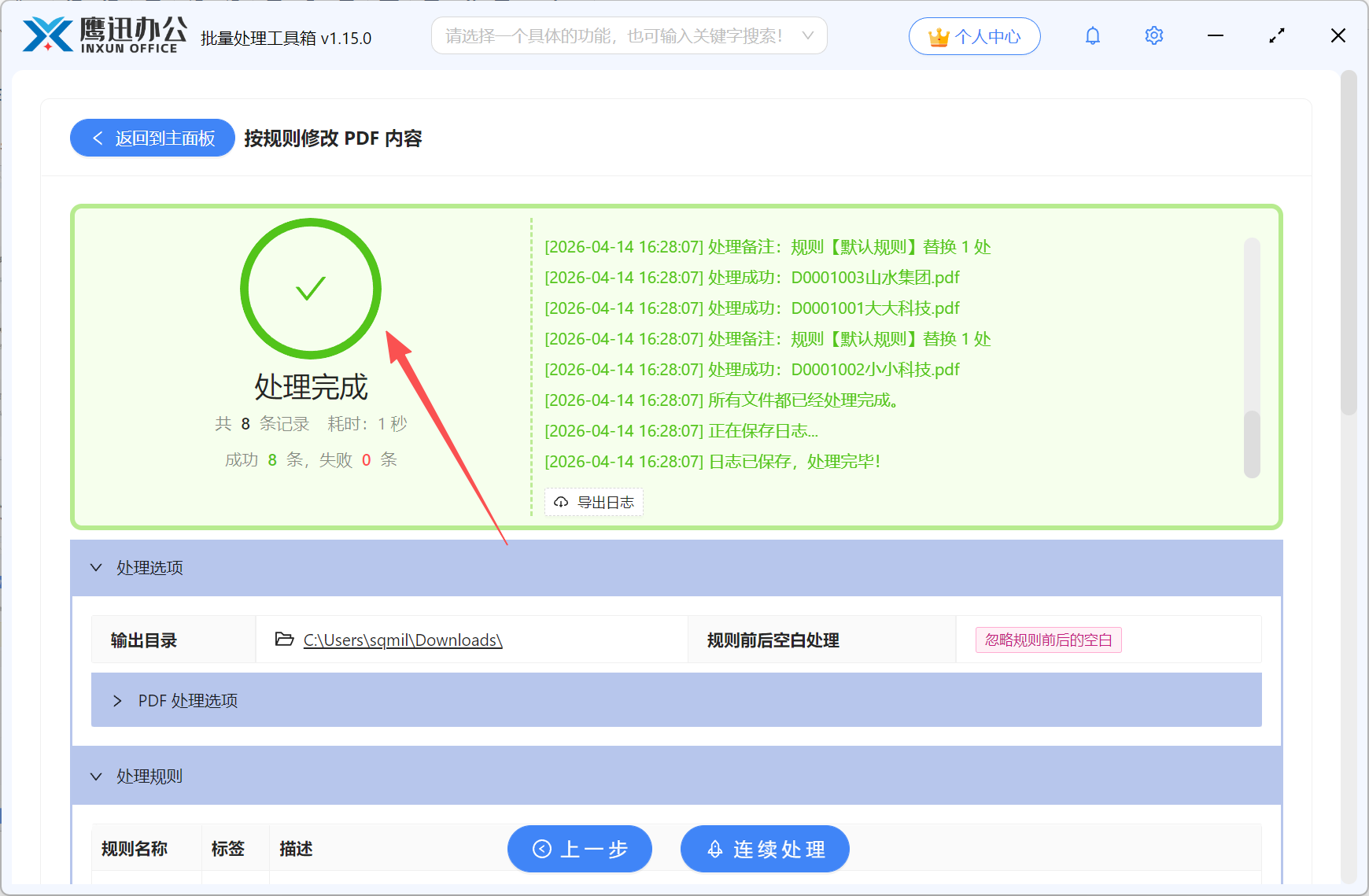This screenshot has width=1369, height=896.
Task: Click 连续处理 continue processing button
Action: (765, 849)
